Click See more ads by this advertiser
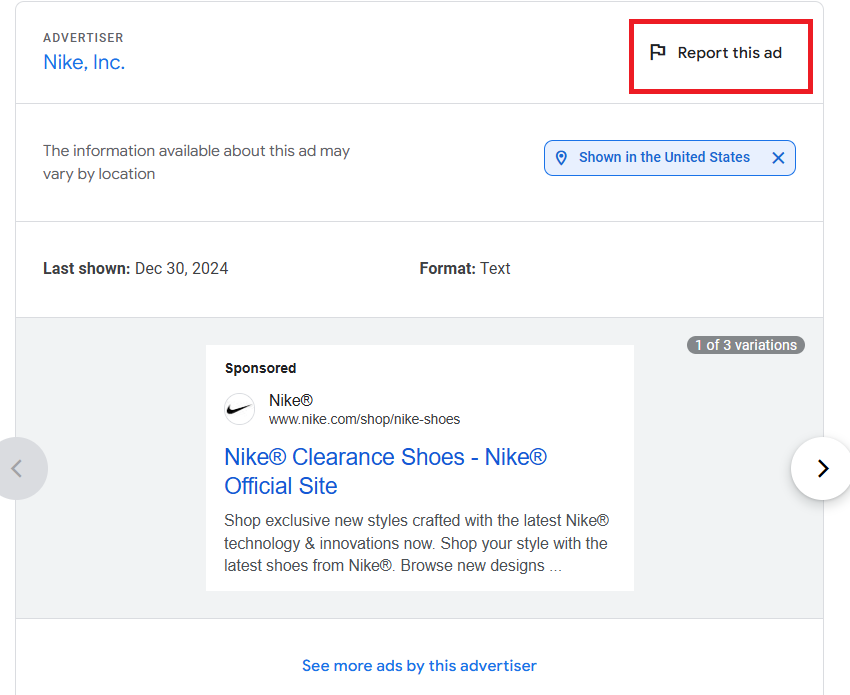This screenshot has height=695, width=850. (419, 665)
